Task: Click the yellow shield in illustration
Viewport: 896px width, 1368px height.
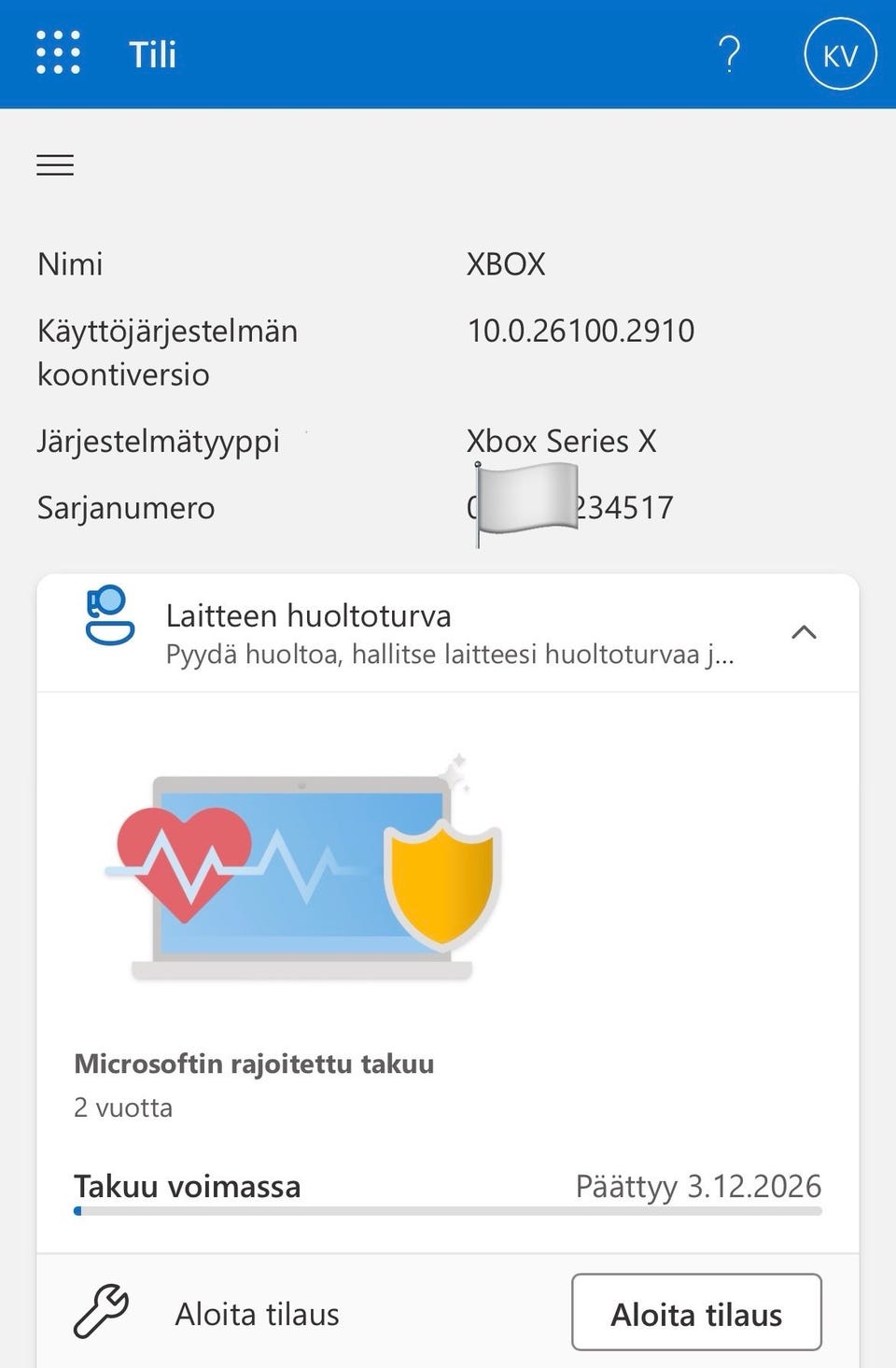Action: tap(442, 884)
